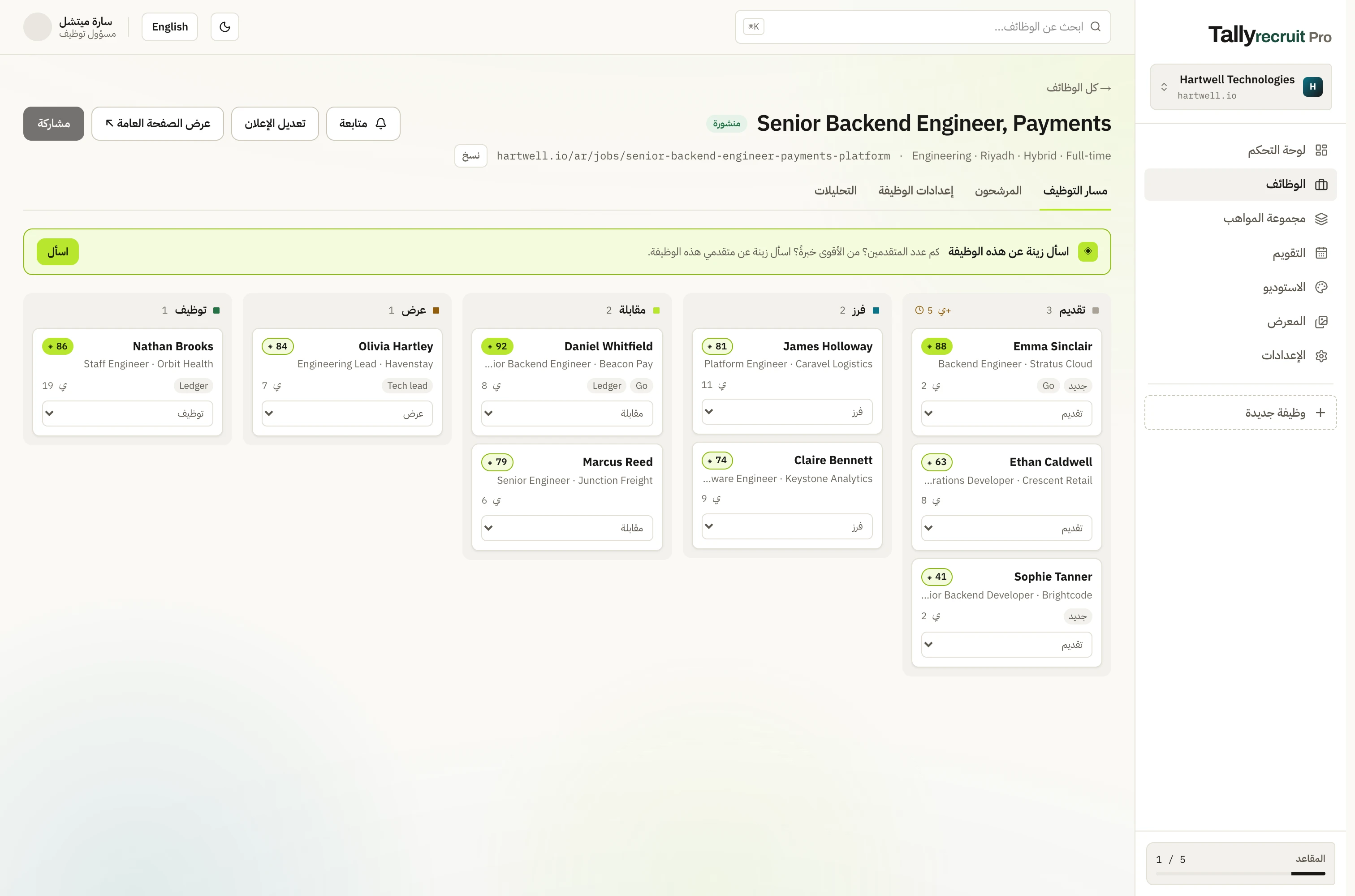Click the brown square of عرض column

click(436, 310)
